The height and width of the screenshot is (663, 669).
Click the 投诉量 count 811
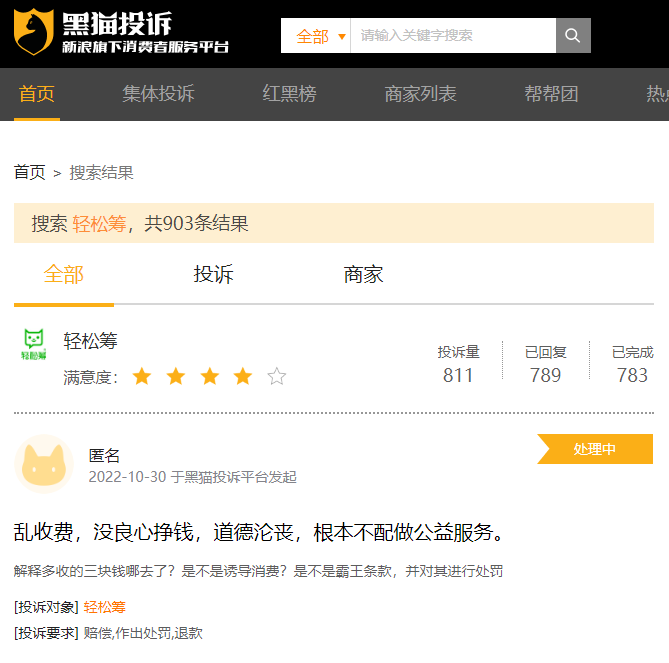(x=458, y=375)
